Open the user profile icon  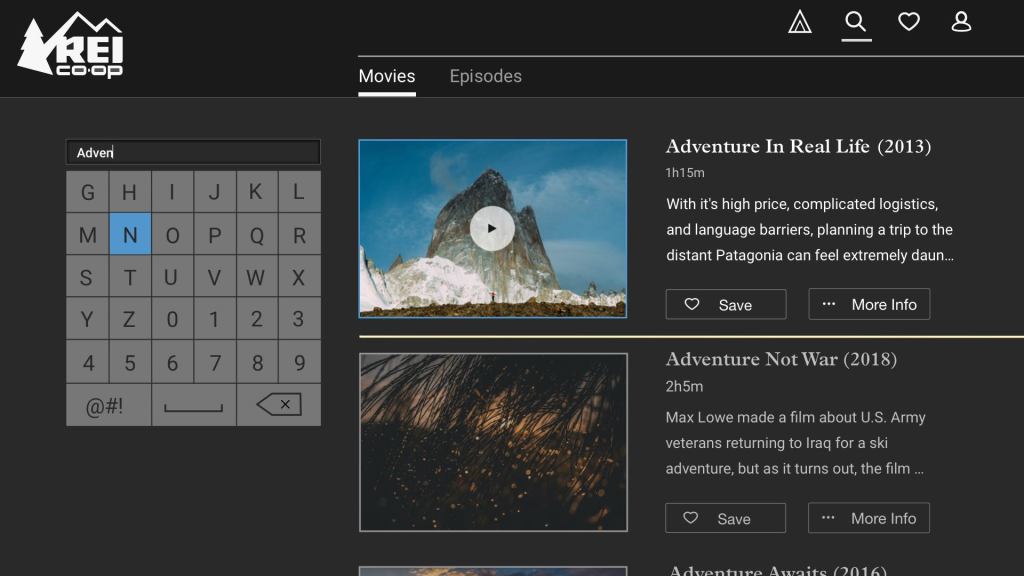961,22
